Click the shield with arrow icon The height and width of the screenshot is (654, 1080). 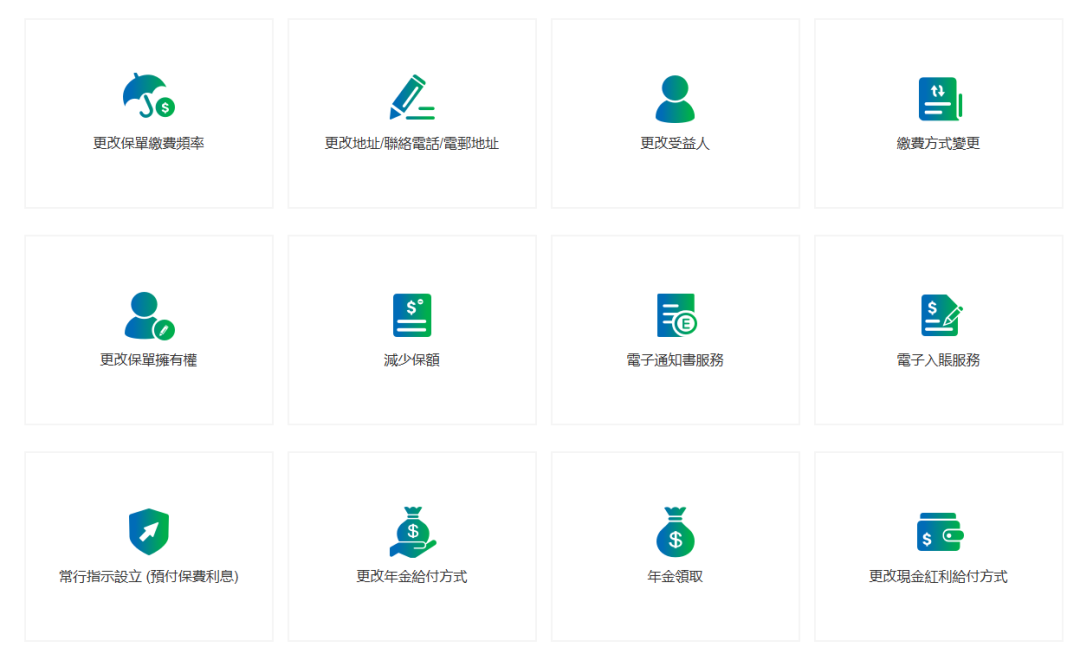click(x=148, y=531)
